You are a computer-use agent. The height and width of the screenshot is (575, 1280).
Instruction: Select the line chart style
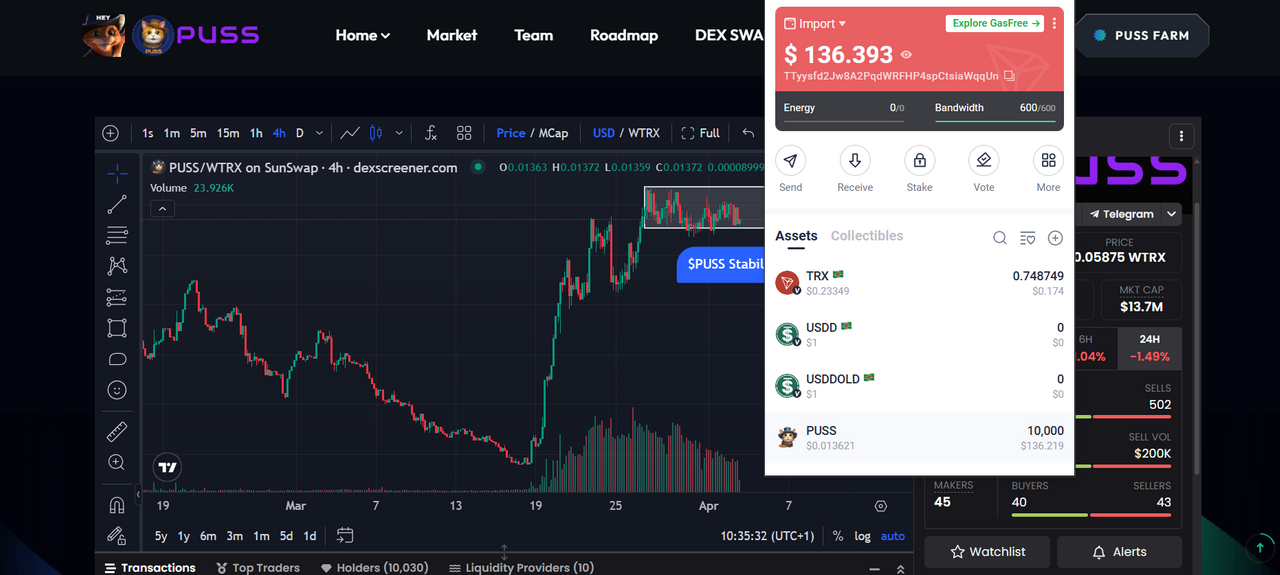tap(350, 133)
